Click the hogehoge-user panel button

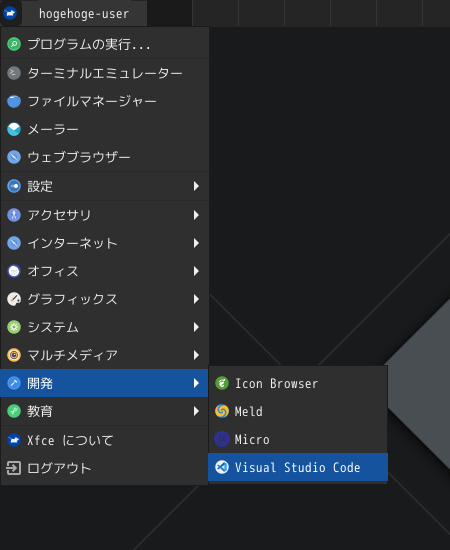tap(84, 13)
